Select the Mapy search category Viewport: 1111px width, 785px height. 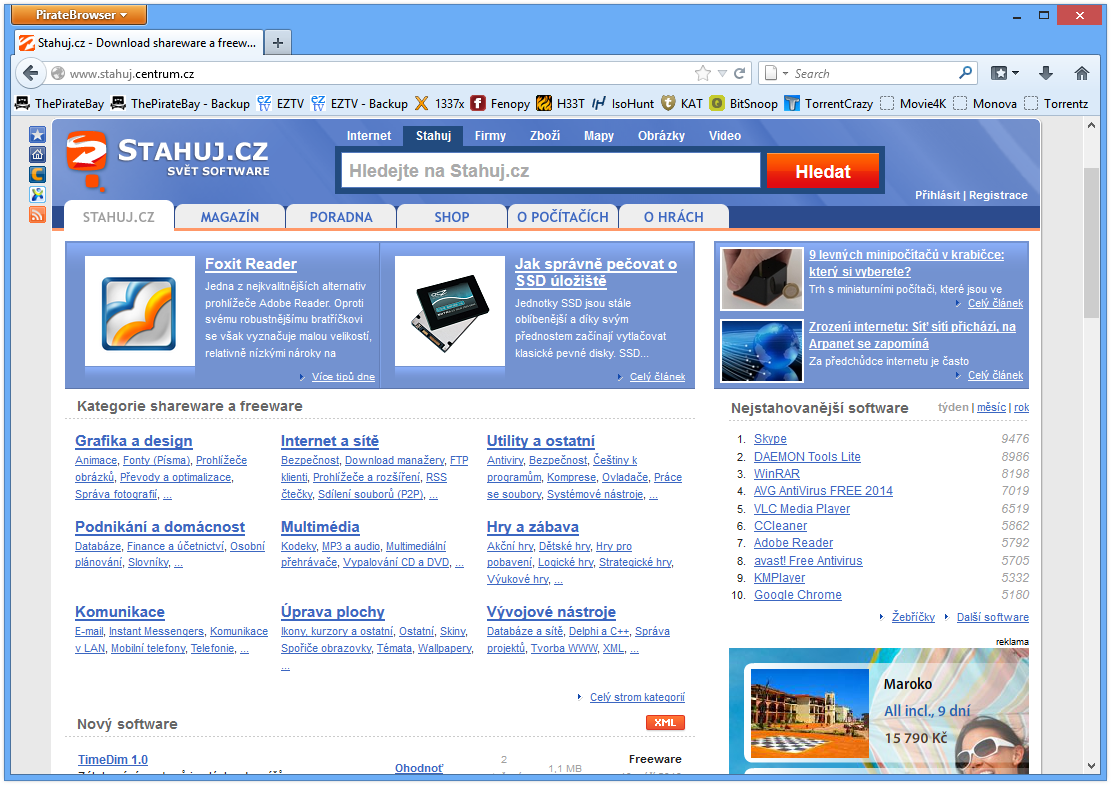599,135
